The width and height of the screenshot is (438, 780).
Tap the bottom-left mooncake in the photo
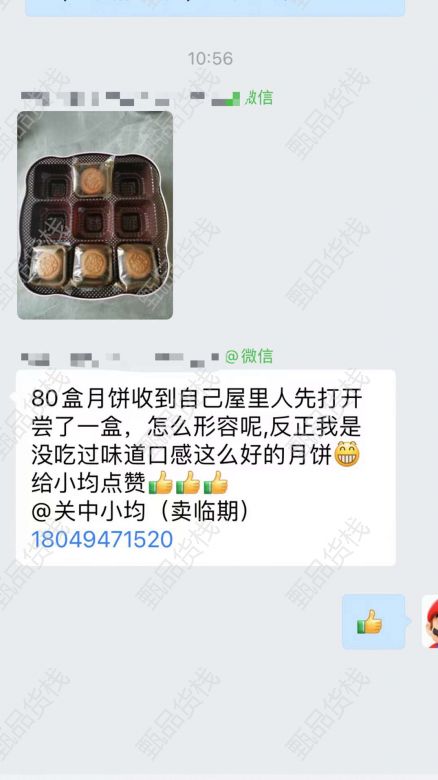tap(50, 264)
